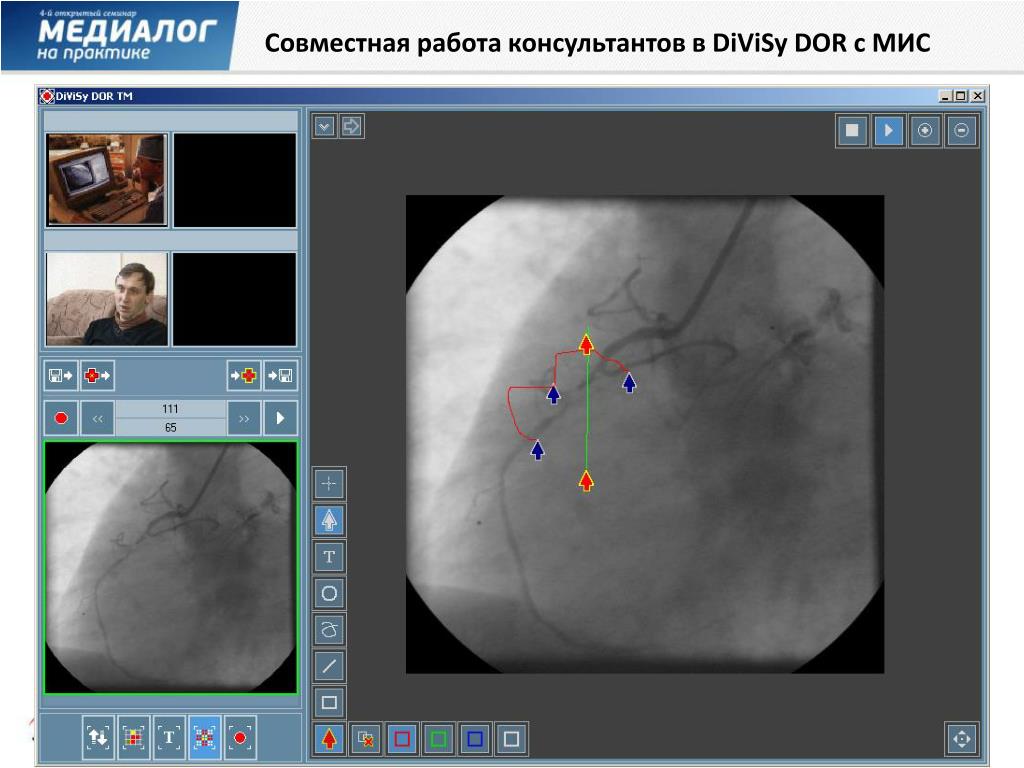This screenshot has height=768, width=1024.
Task: Click the bracketed red record icon
Action: [x=240, y=737]
